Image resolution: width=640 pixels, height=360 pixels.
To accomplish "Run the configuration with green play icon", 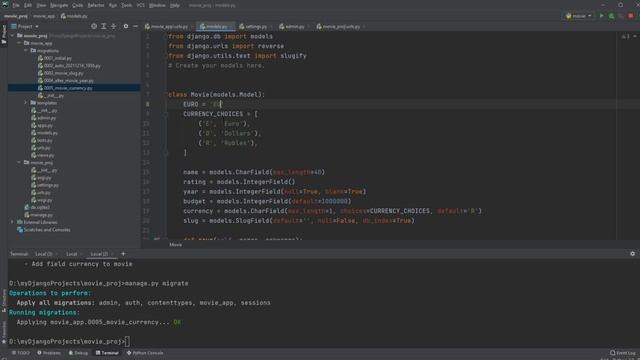I will [601, 16].
